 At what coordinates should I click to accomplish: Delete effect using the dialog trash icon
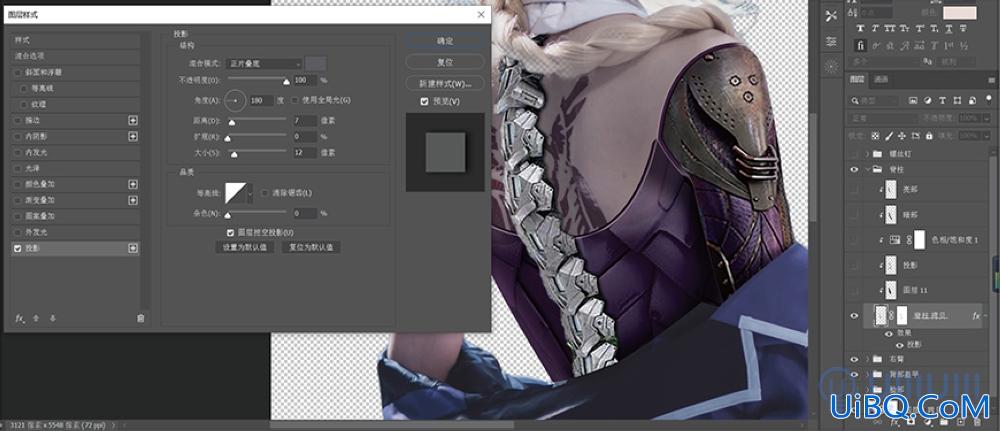point(141,318)
